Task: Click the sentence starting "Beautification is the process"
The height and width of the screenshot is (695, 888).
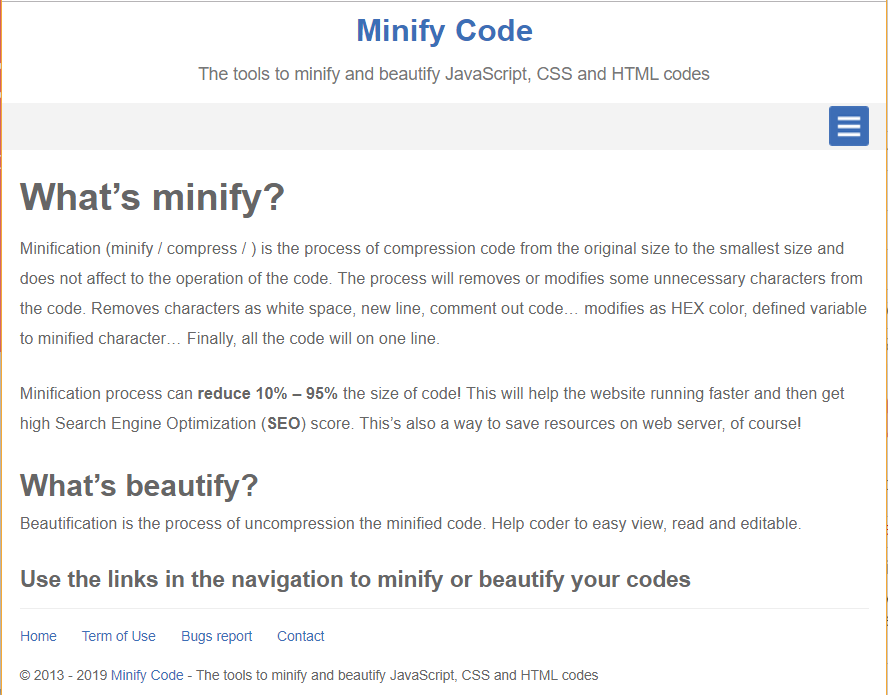Action: coord(411,523)
